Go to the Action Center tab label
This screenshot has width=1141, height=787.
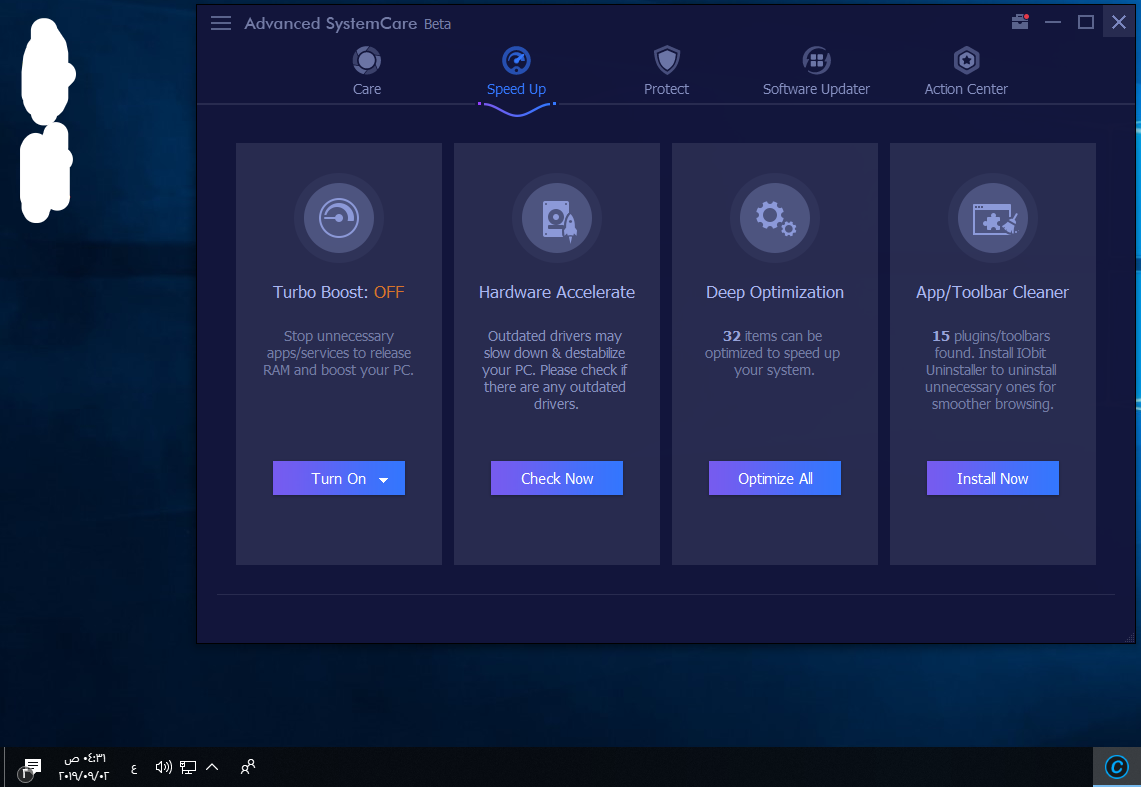coord(966,89)
